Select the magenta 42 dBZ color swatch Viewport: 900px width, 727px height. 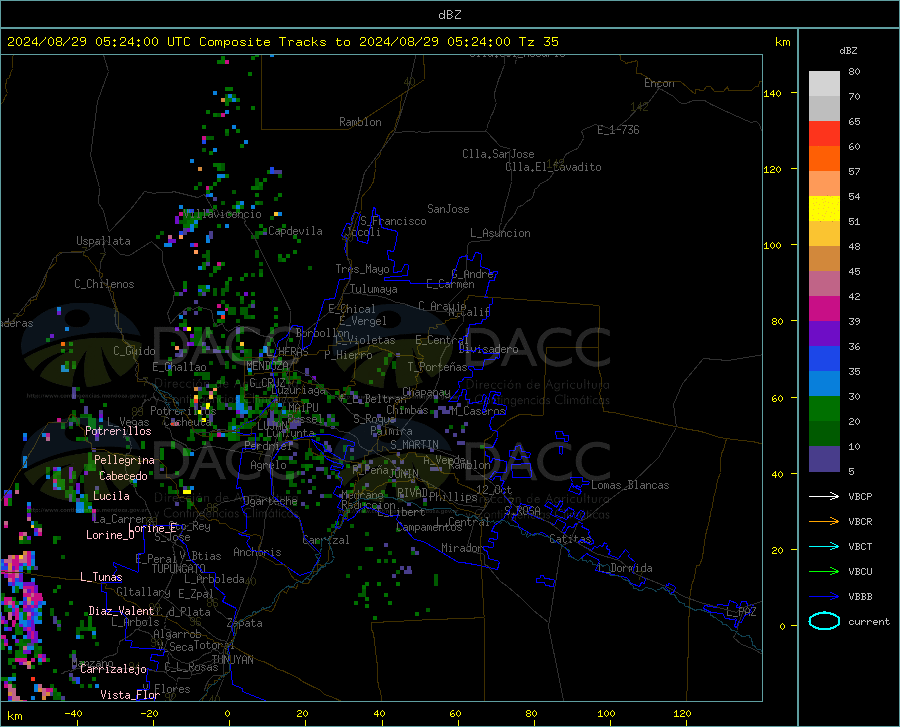point(824,309)
